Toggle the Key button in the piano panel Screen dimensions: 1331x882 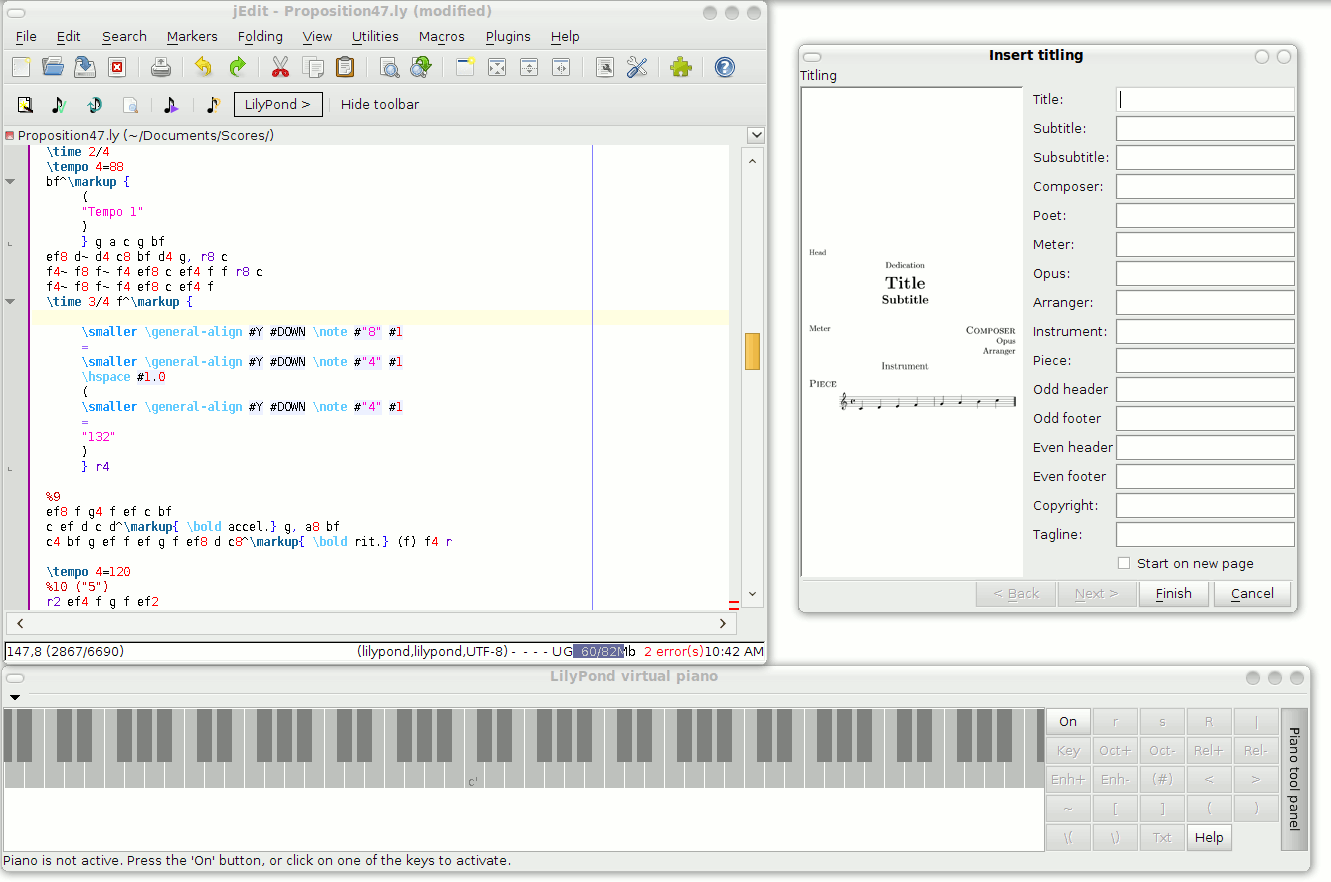1068,750
